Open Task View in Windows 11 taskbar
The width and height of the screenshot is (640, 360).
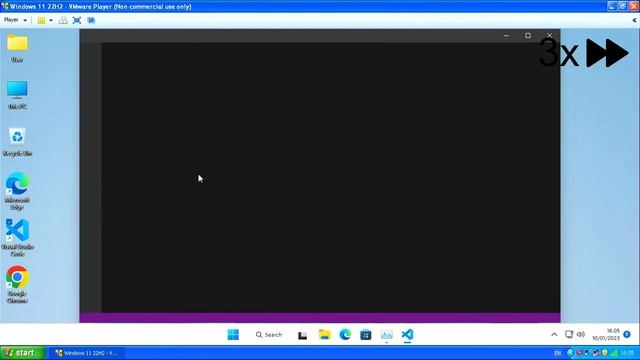(302, 335)
